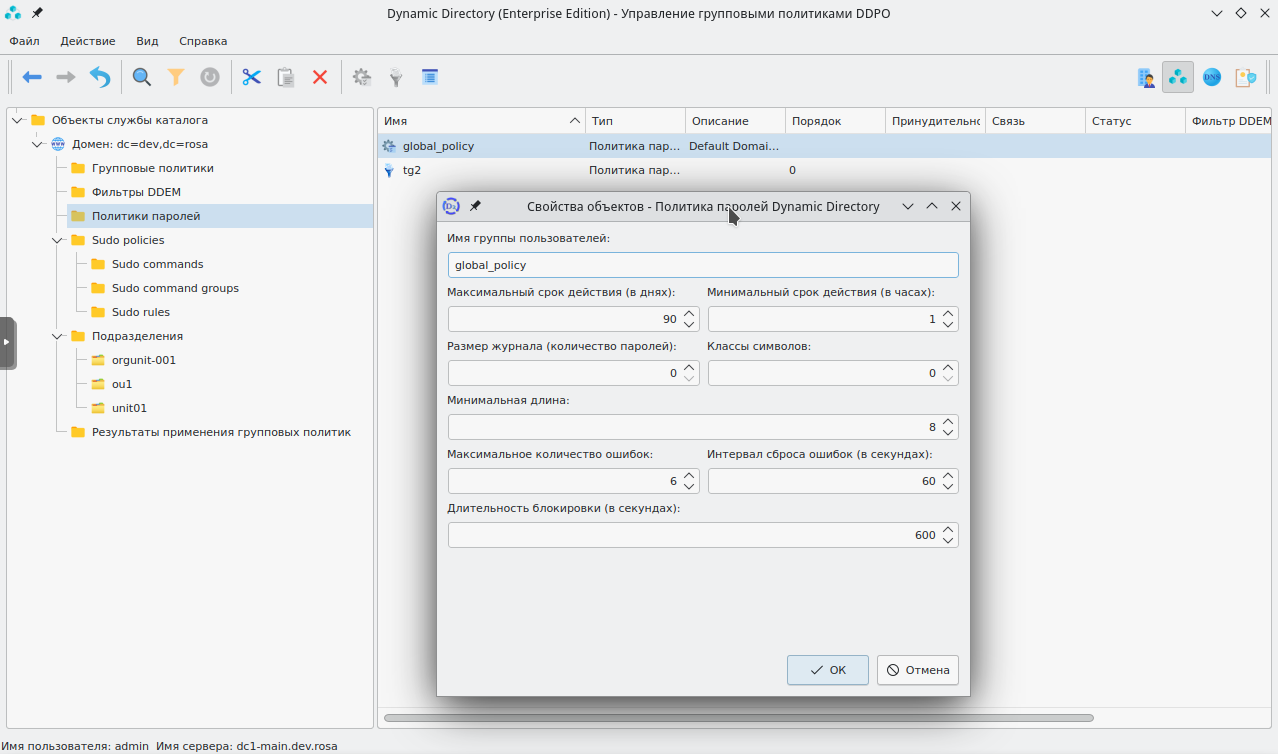1278x754 pixels.
Task: Delete using the red X toolbar icon
Action: pyautogui.click(x=320, y=77)
